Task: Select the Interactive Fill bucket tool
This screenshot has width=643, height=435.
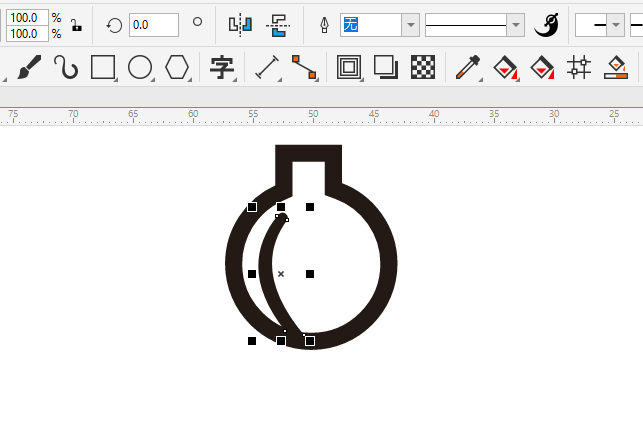Action: [x=505, y=67]
